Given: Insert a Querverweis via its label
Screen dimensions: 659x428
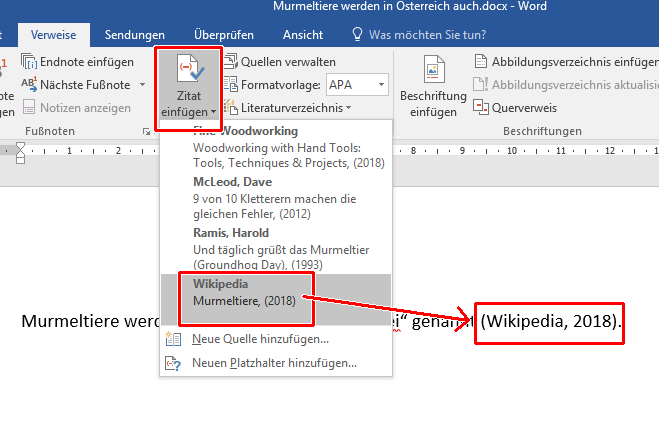Looking at the screenshot, I should point(524,108).
